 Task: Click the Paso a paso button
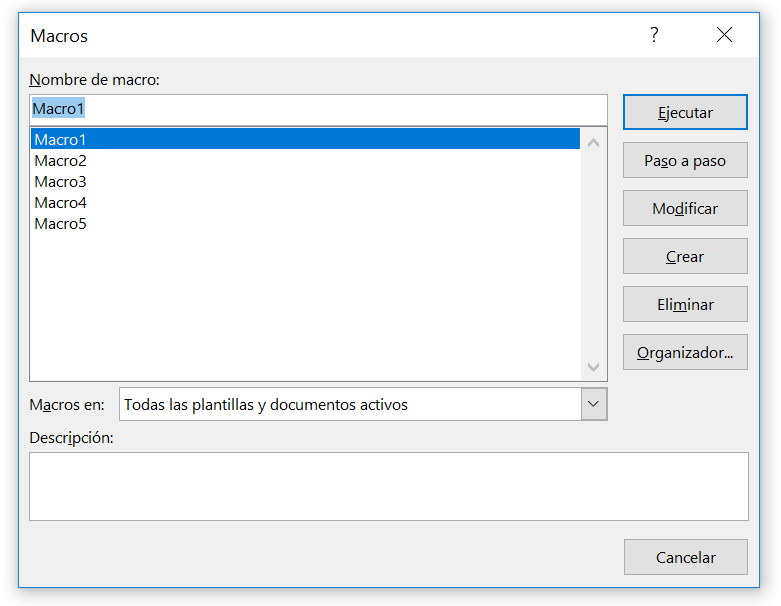(x=685, y=160)
